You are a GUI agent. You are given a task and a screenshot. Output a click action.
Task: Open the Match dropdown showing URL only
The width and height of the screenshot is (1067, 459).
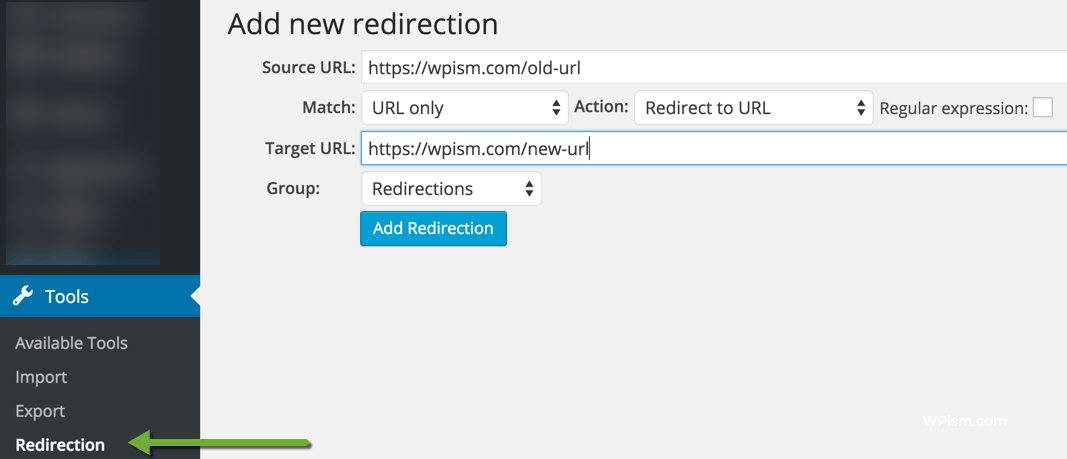[464, 108]
